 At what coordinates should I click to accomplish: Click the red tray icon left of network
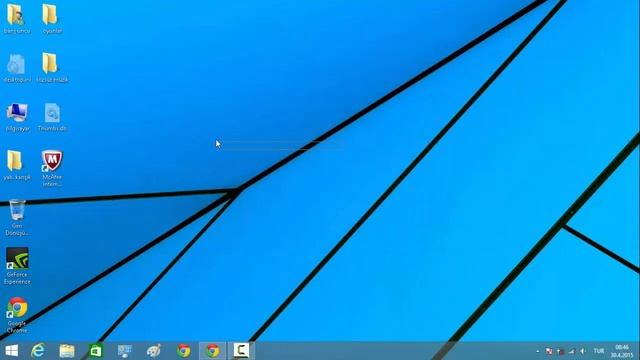561,351
